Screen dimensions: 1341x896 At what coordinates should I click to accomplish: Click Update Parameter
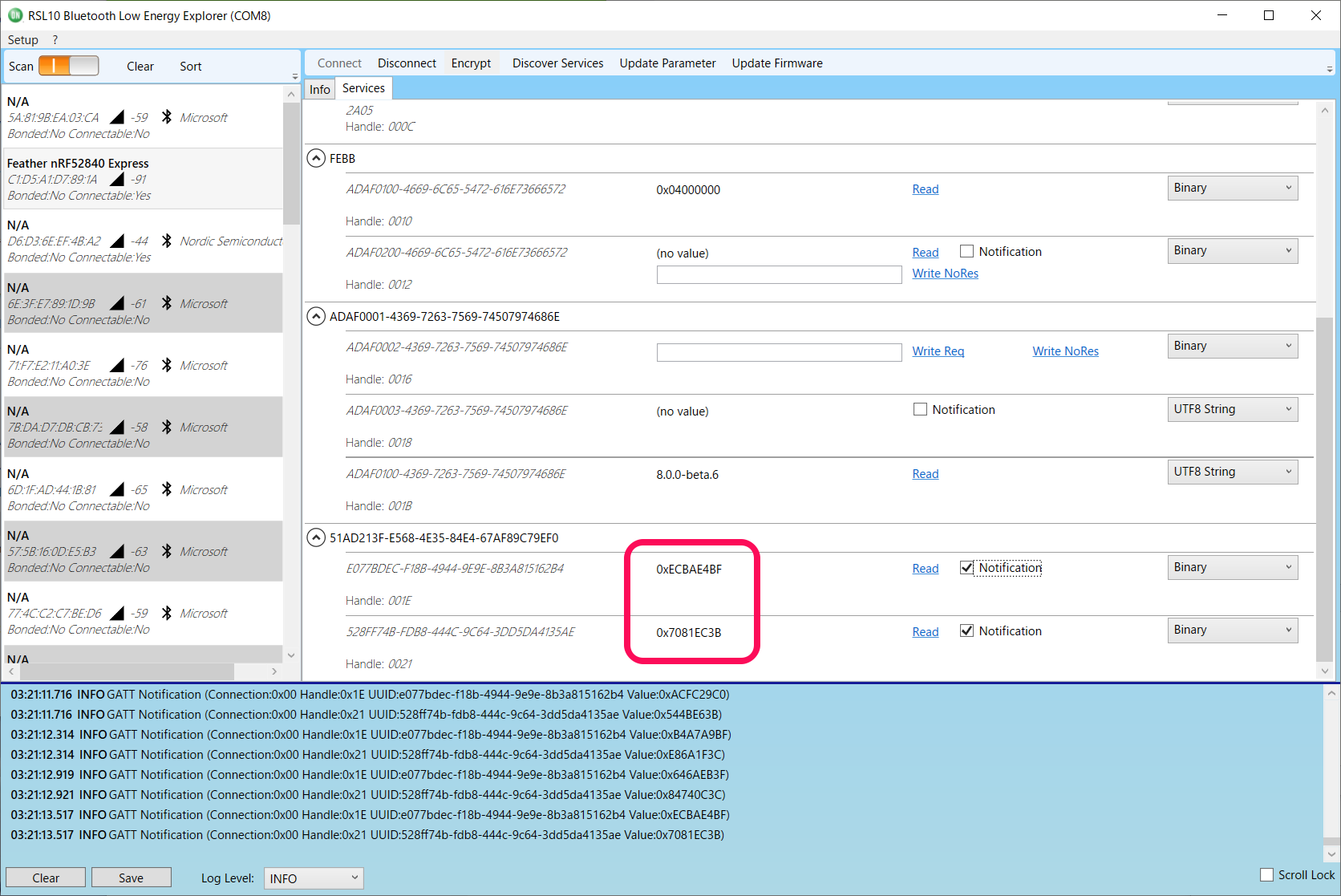pyautogui.click(x=667, y=63)
